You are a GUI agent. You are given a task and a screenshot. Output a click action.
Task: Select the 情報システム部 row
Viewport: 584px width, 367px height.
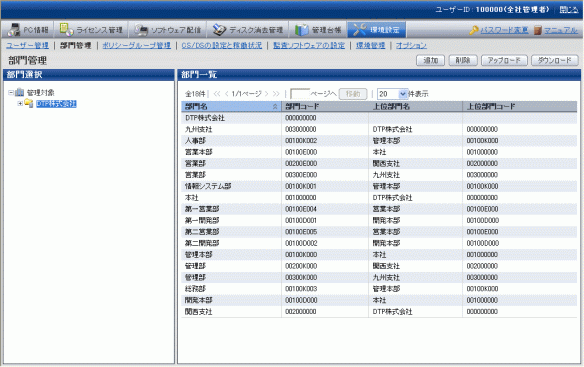point(379,186)
